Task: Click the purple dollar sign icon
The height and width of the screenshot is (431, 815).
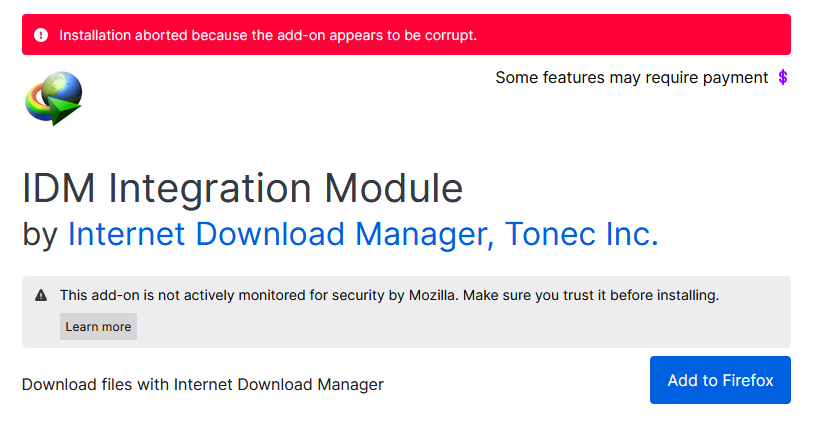Action: tap(783, 78)
